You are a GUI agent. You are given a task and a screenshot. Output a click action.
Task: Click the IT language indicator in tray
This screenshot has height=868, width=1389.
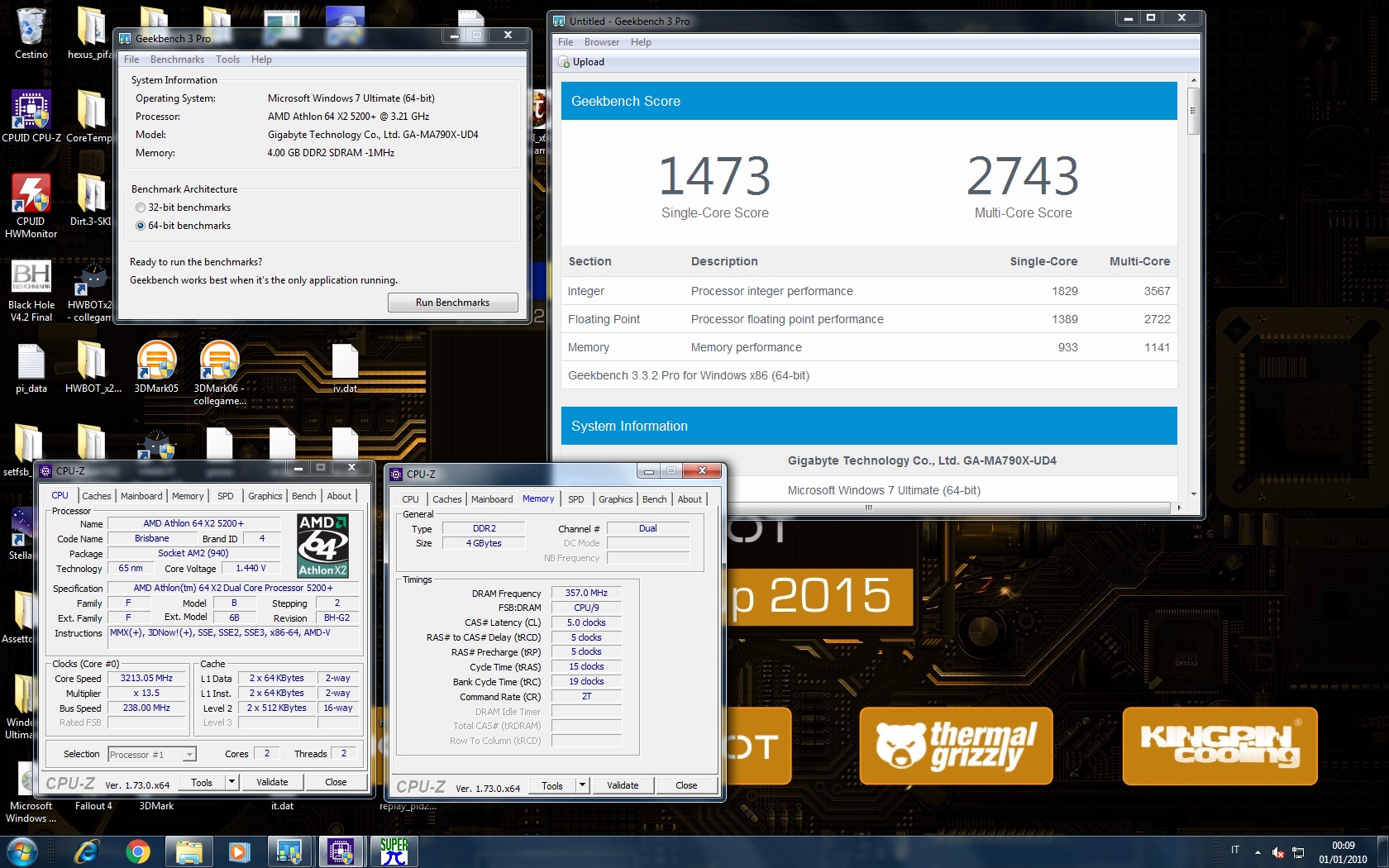[x=1235, y=850]
